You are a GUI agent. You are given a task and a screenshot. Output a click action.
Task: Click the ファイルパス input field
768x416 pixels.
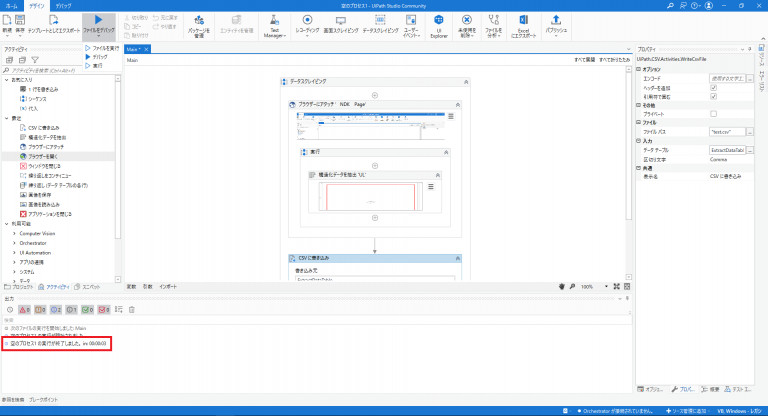725,130
